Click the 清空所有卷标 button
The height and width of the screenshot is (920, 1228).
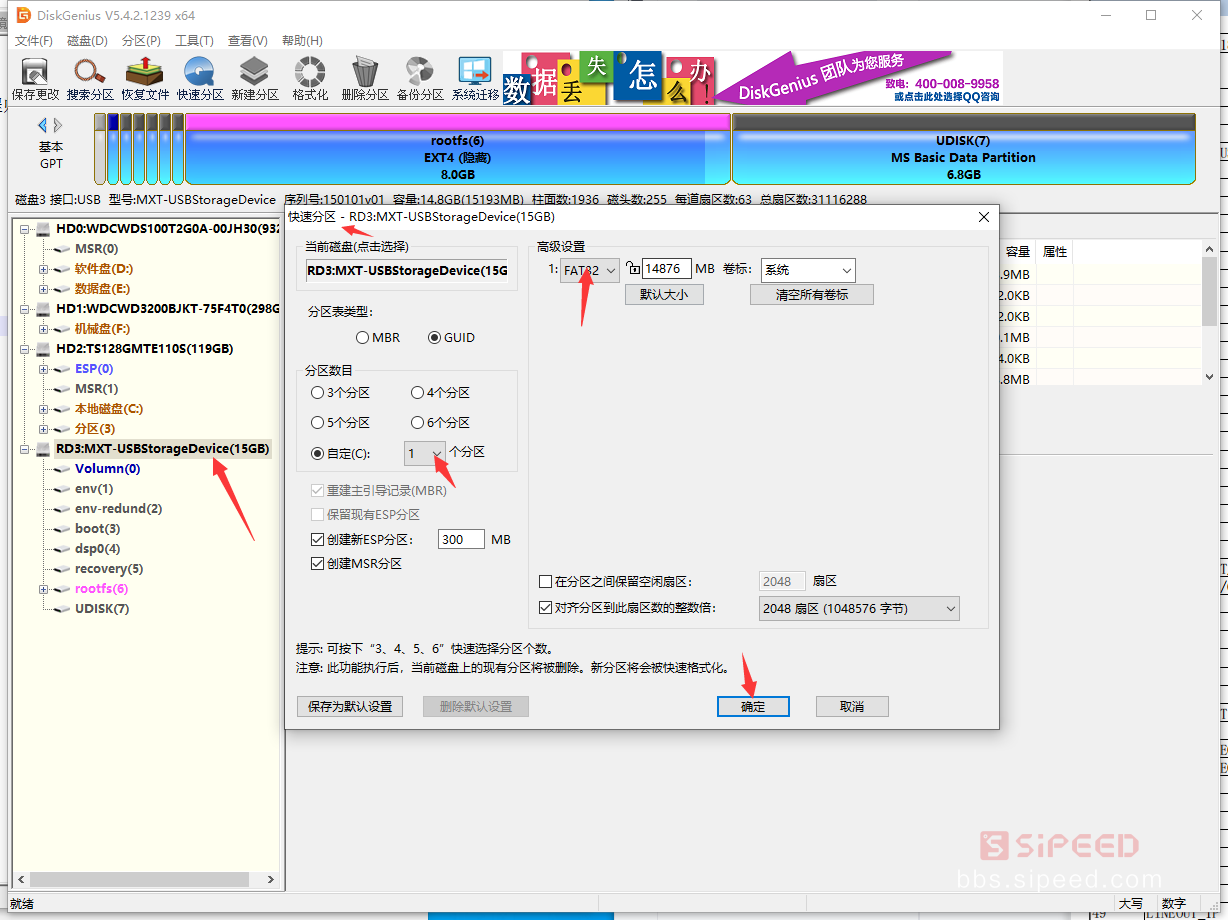812,295
